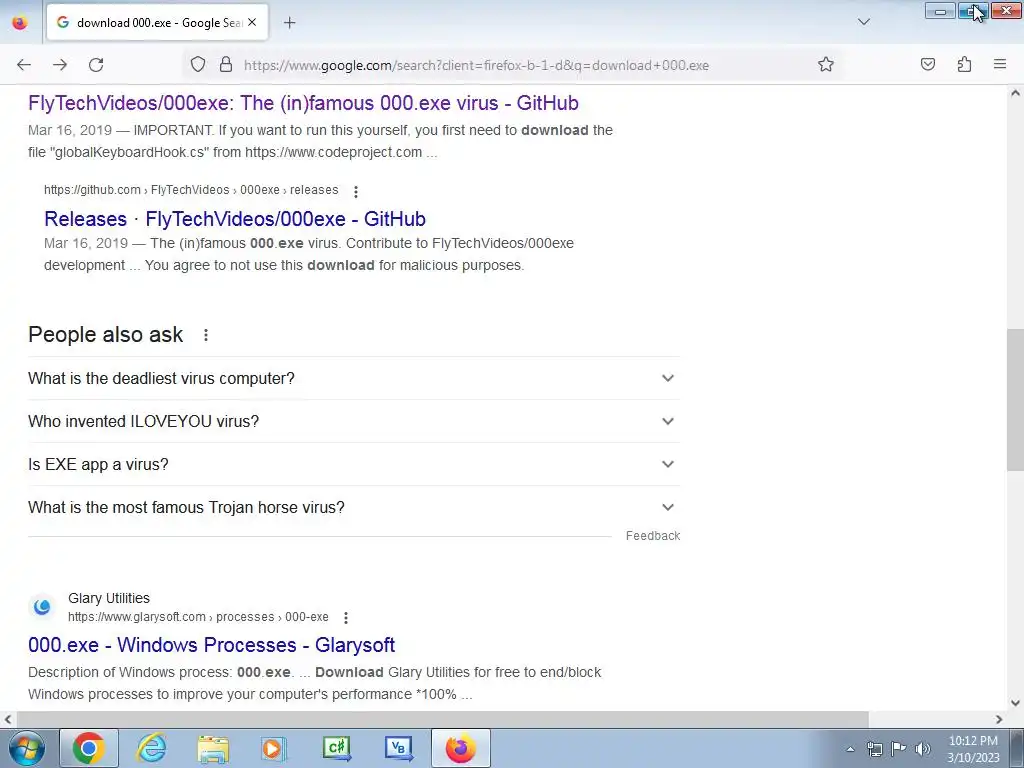Viewport: 1024px width, 768px height.
Task: Open options dots next to github releases URL
Action: [x=355, y=191]
